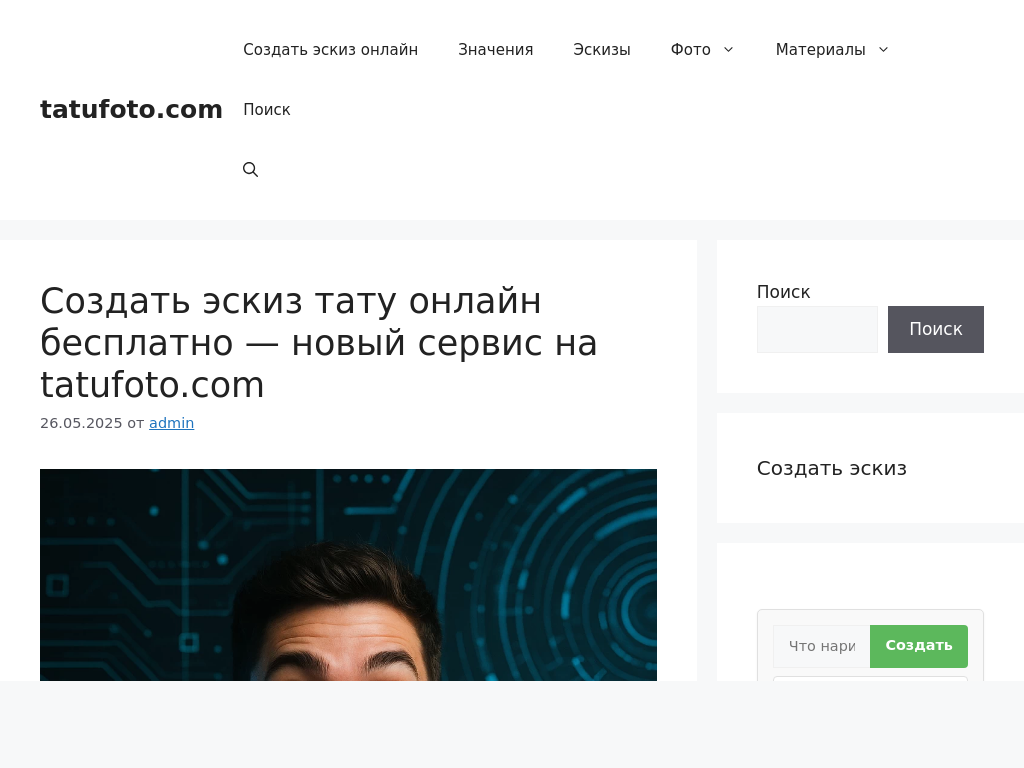Click the Поиск label above search field

[783, 292]
